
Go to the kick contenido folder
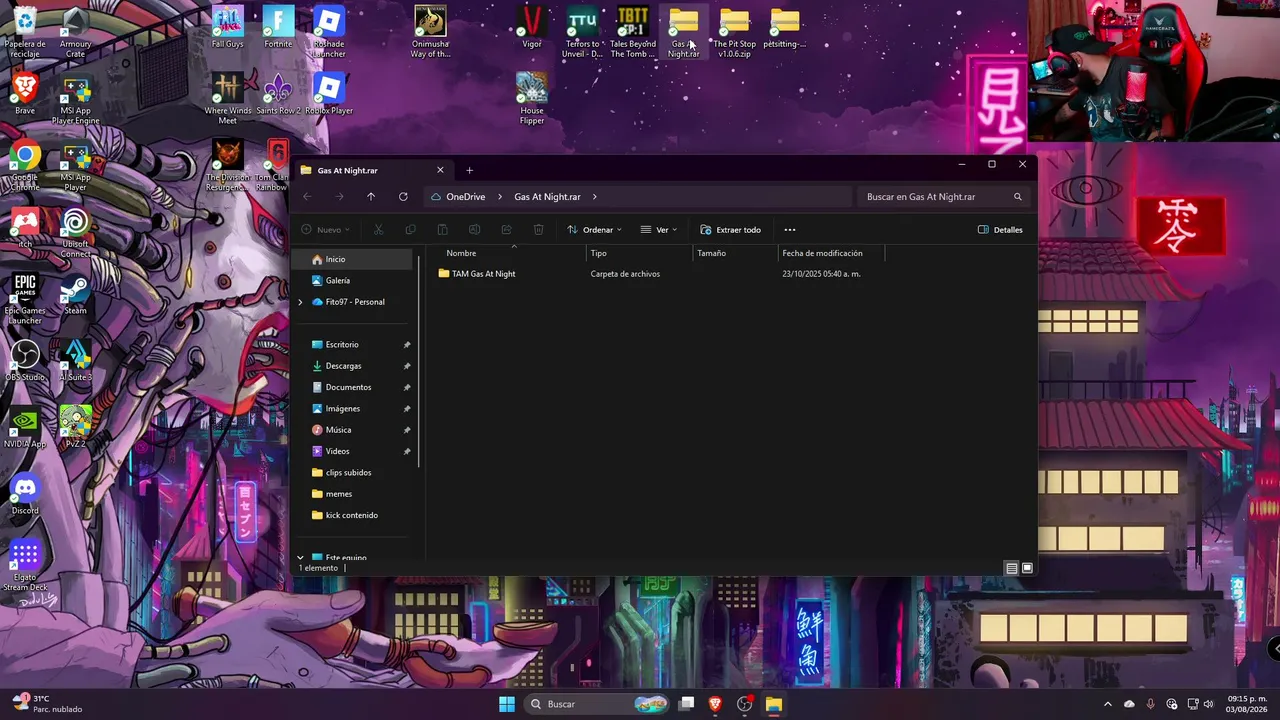(352, 515)
